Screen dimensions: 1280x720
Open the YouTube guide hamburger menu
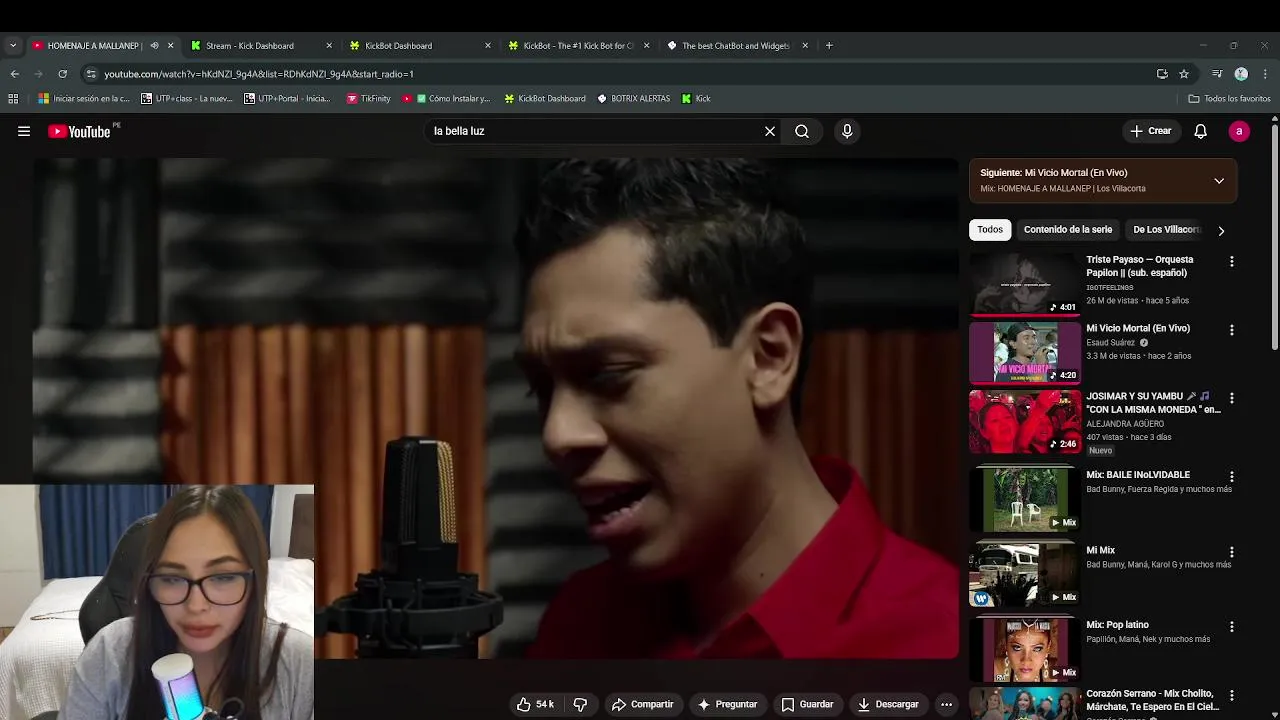click(24, 131)
